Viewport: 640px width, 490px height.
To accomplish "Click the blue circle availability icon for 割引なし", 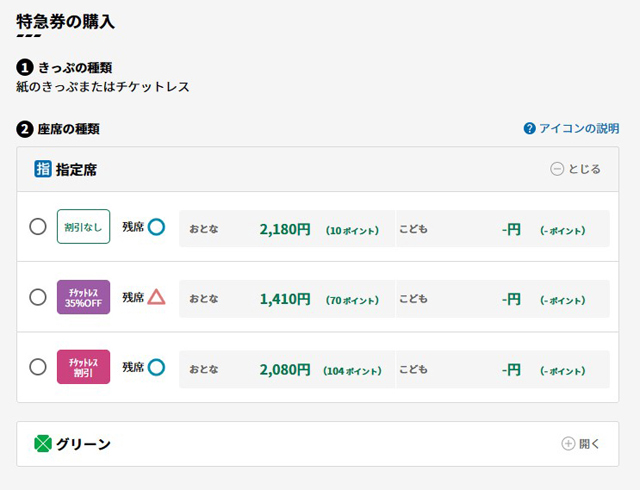I will 156,227.
